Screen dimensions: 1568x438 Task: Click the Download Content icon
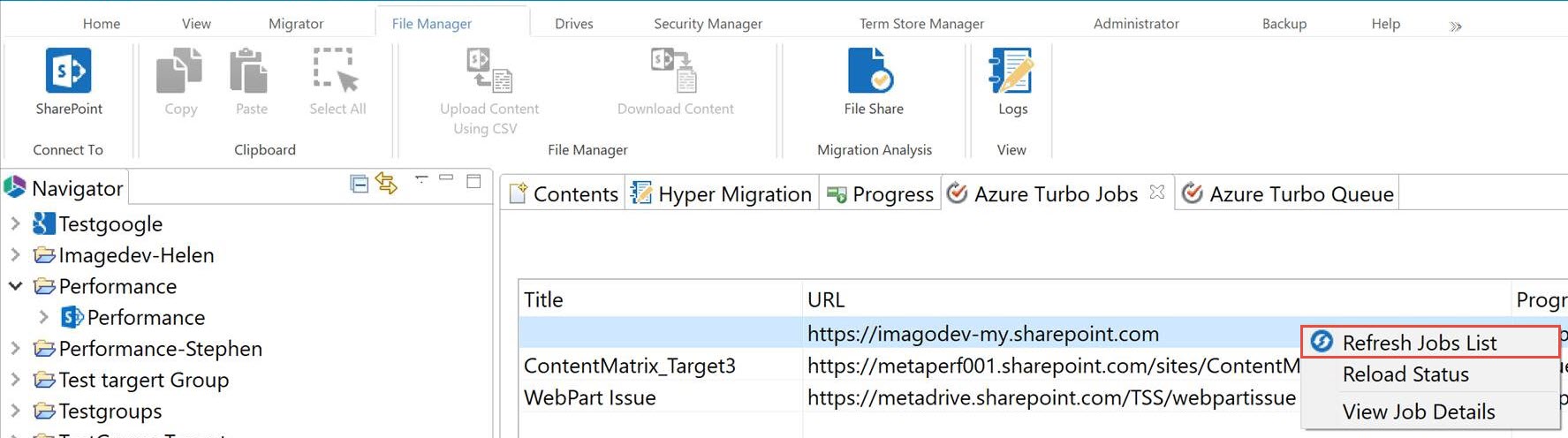click(x=675, y=71)
